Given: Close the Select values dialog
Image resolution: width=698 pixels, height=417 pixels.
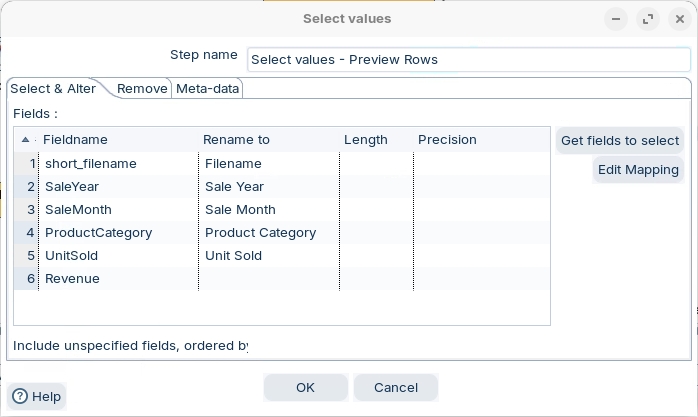Looking at the screenshot, I should click(678, 19).
